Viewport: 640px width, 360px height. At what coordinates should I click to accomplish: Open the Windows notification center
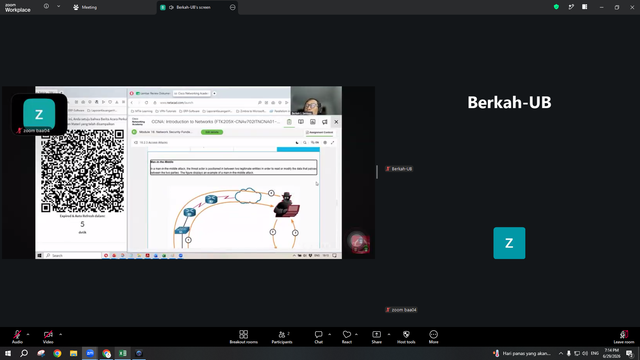click(x=629, y=353)
